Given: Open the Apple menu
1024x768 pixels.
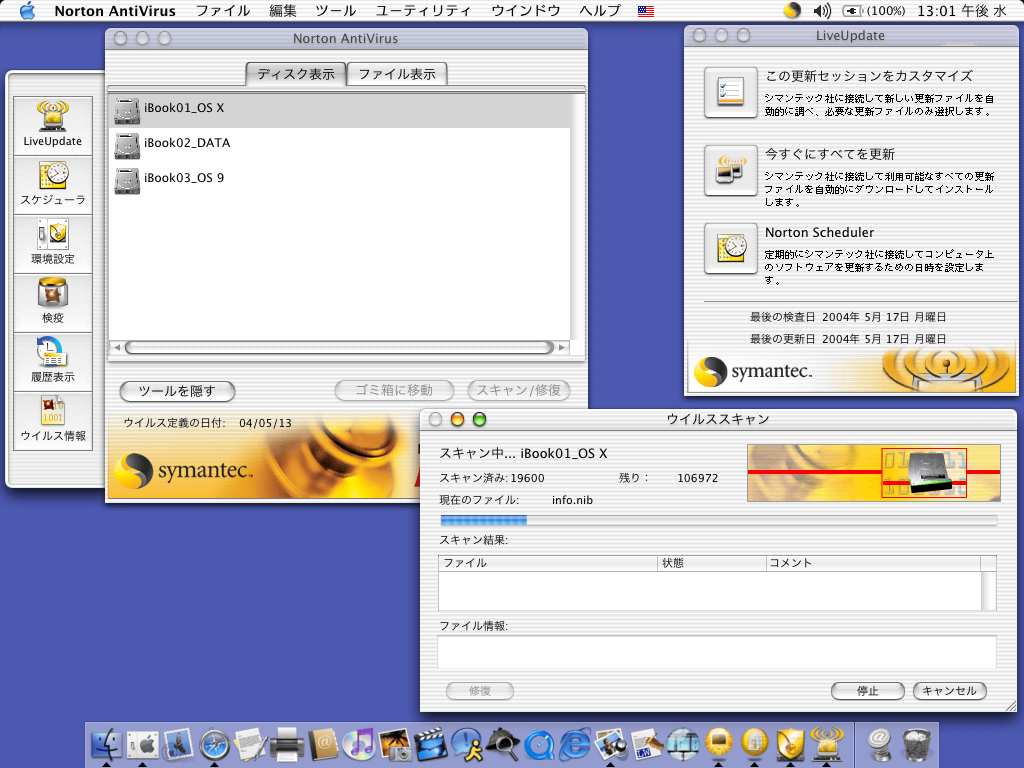Looking at the screenshot, I should (27, 10).
